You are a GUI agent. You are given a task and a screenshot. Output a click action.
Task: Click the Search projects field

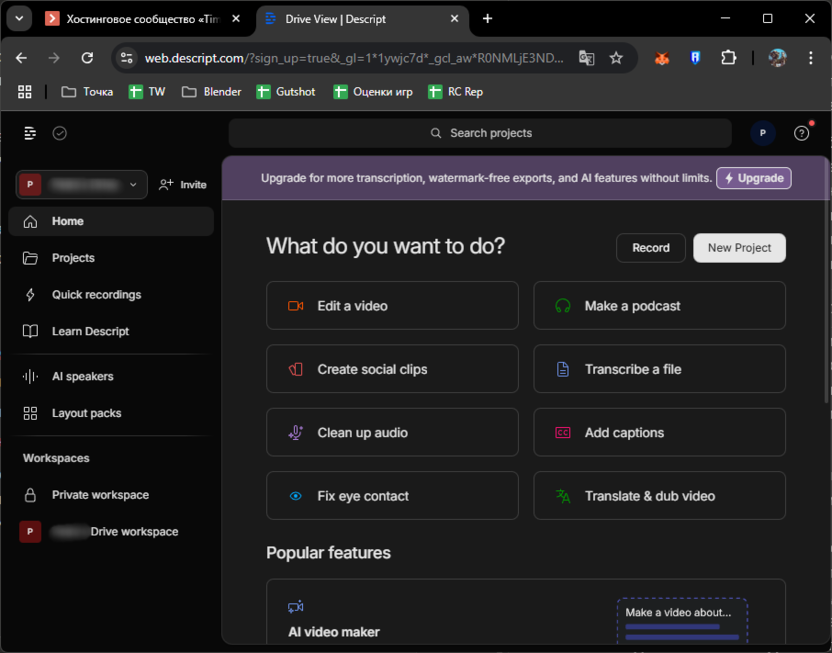tap(480, 133)
